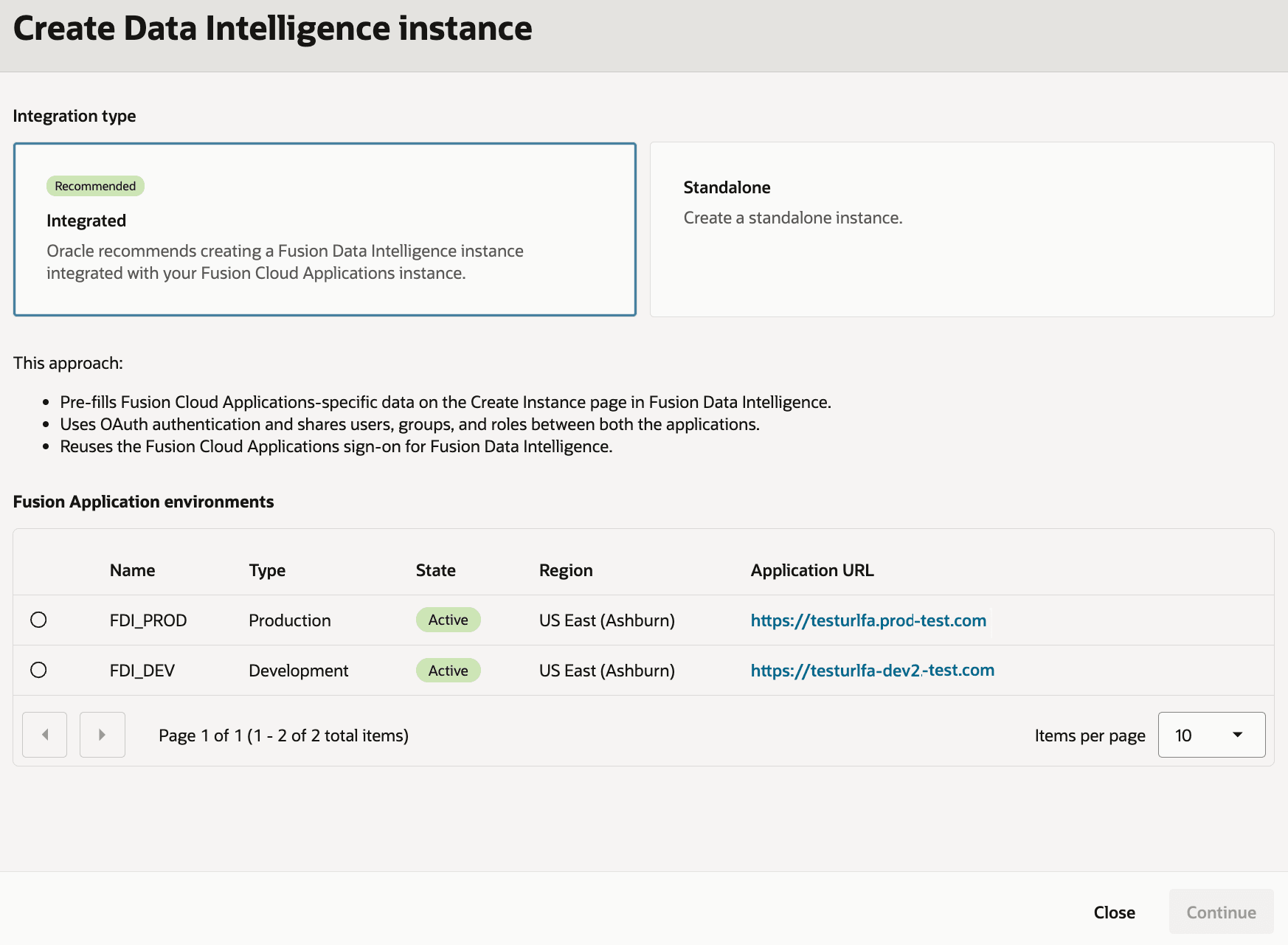
Task: Click the Integration type label
Action: coord(75,116)
